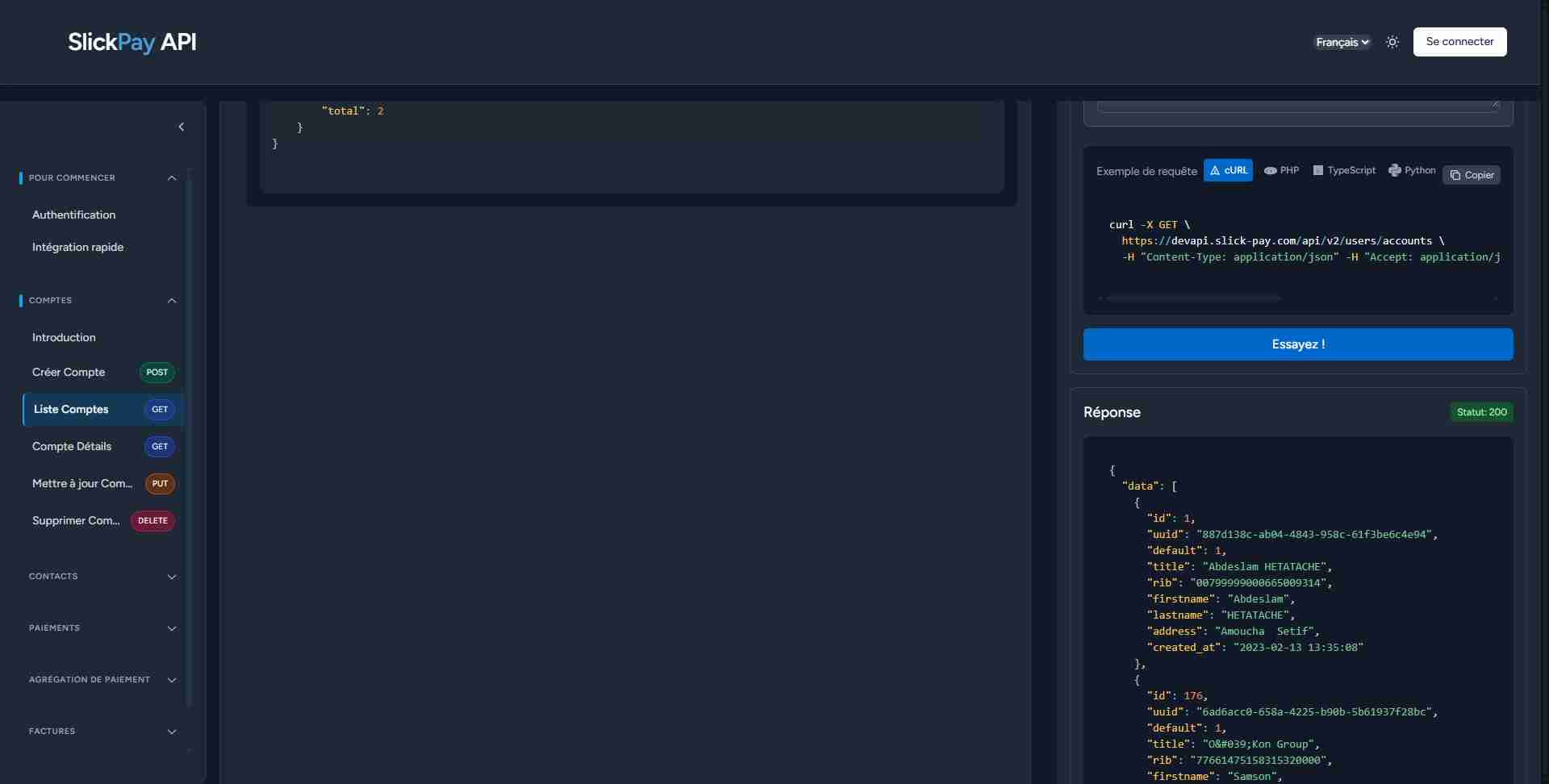Screen dimensions: 1549x784
Task: Collapse the sidebar with the left arrow
Action: coord(182,127)
